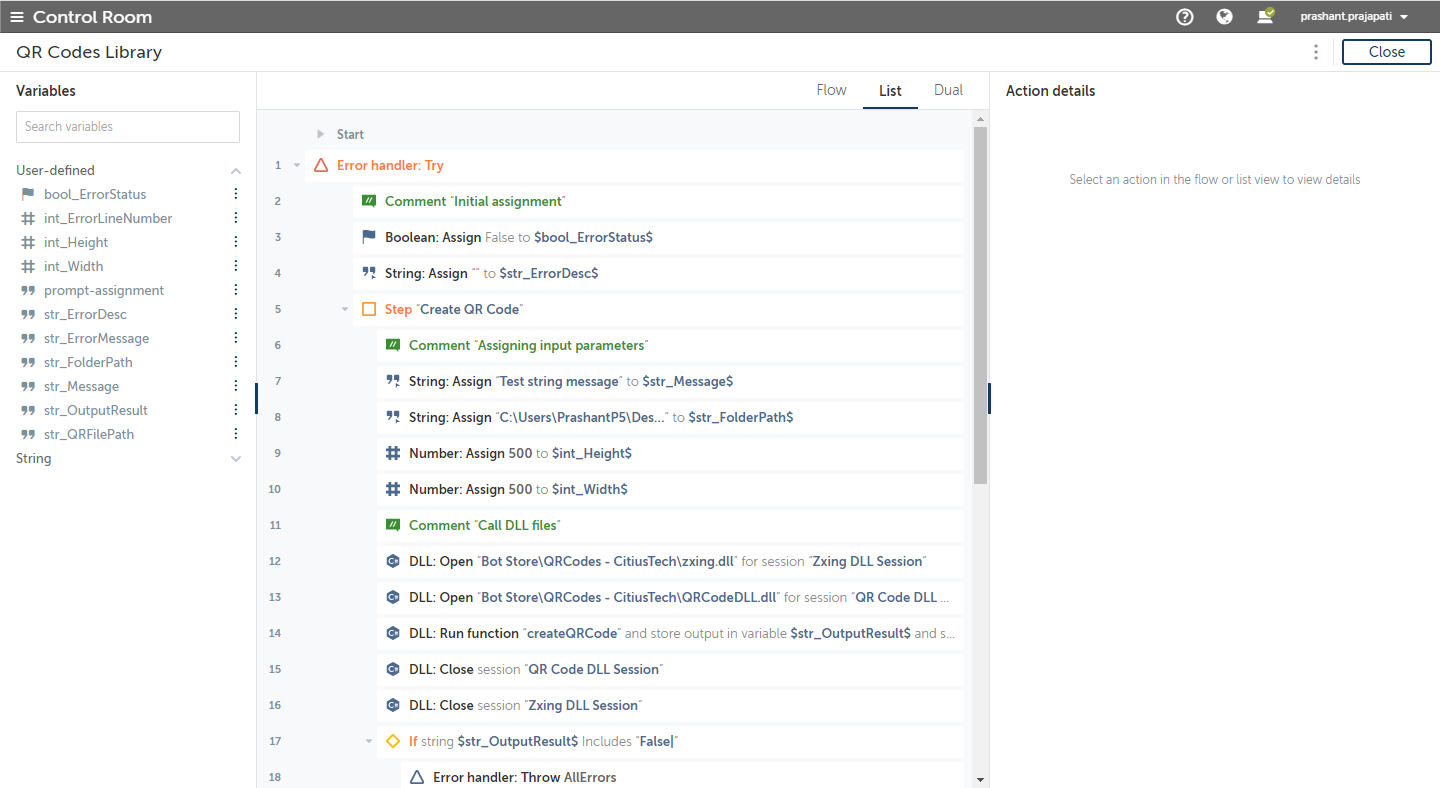Open the three-dot menu next to Close
This screenshot has width=1440, height=788.
pos(1316,52)
